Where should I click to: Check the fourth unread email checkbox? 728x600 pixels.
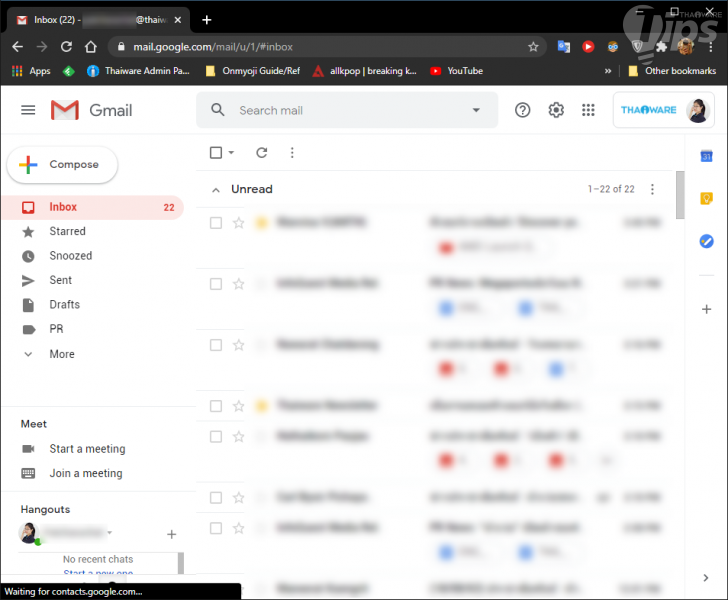[216, 406]
